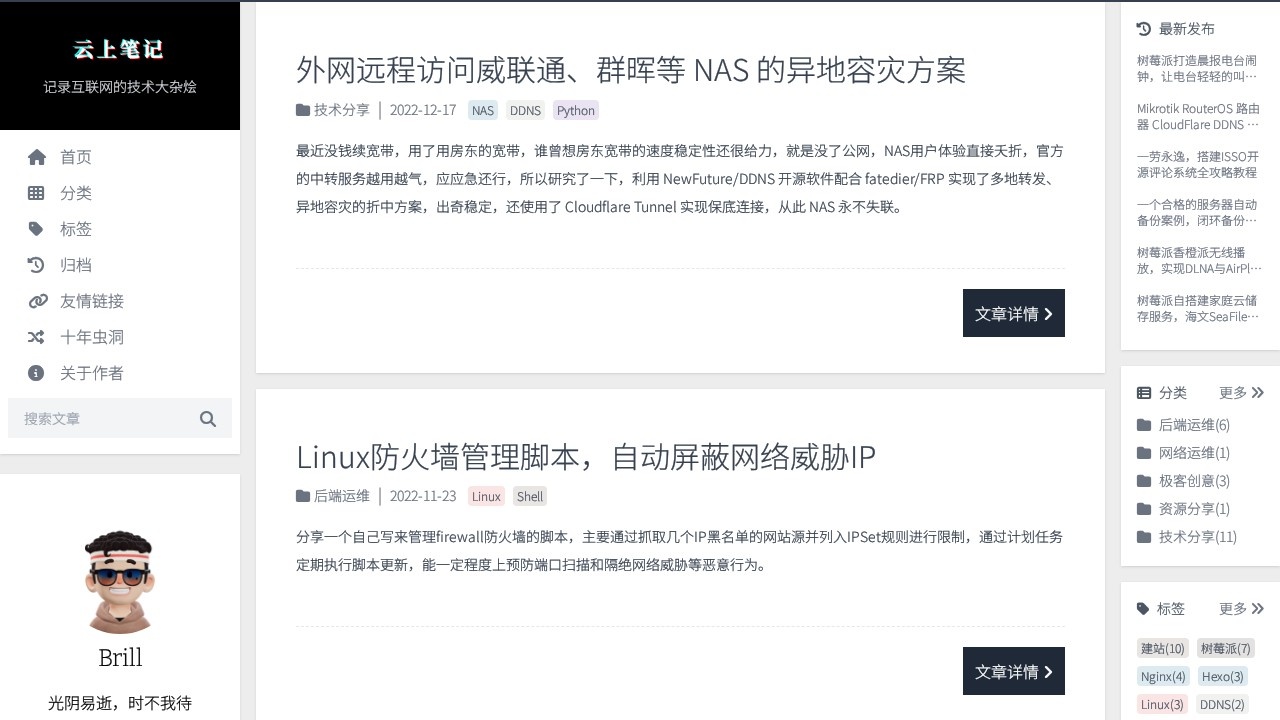This screenshot has height=720, width=1280.
Task: Open the 分类 grid icon in sidebar
Action: 37,193
